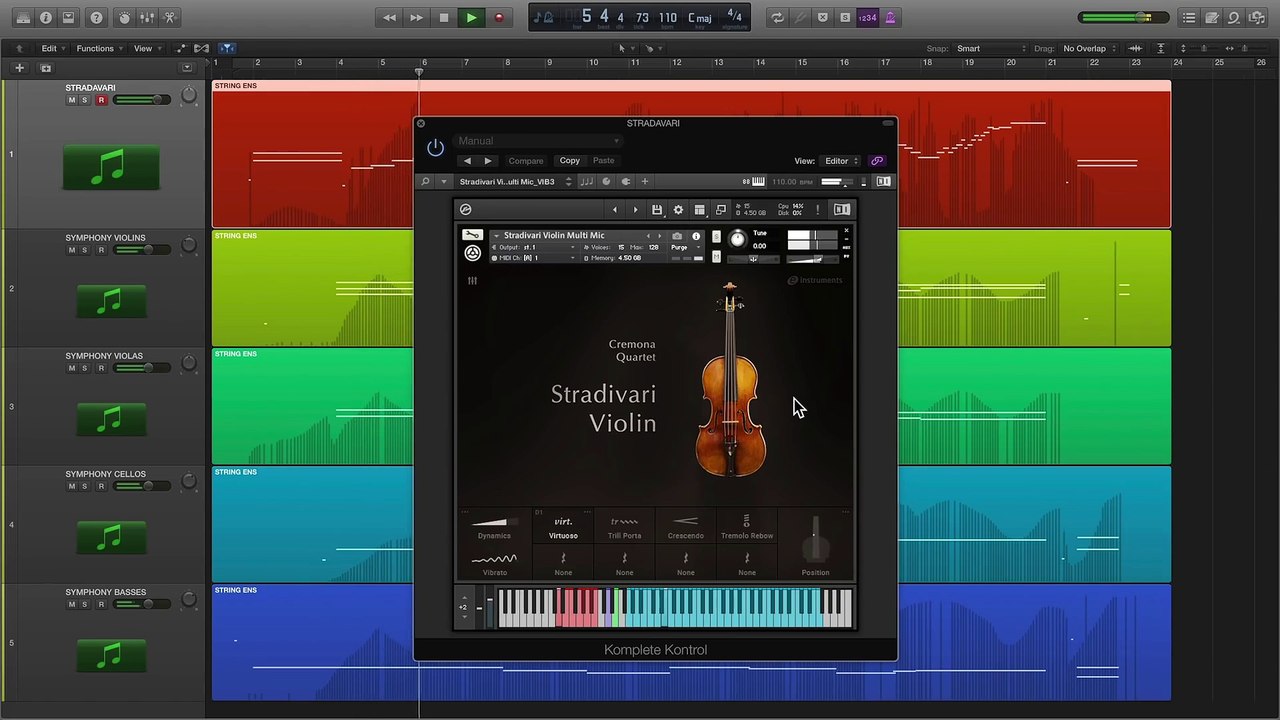This screenshot has height=720, width=1280.
Task: Open the Note Pads icon
Action: (x=1212, y=17)
